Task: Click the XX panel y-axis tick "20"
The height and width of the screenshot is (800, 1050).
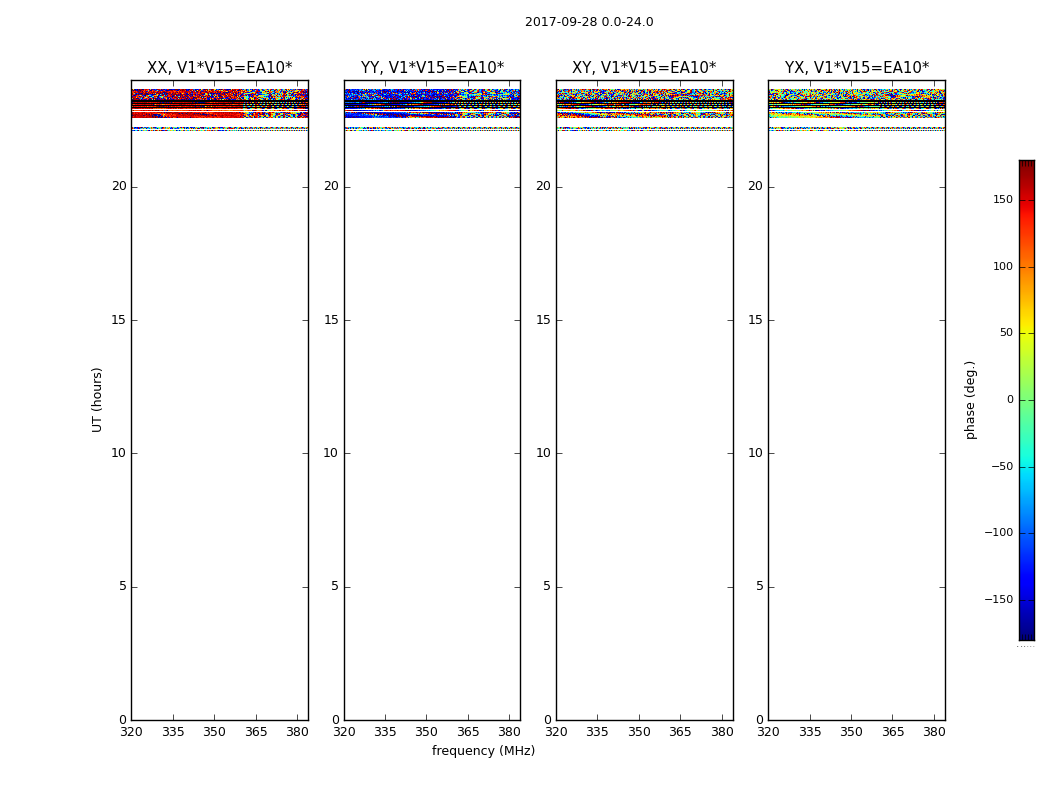Action: 119,186
